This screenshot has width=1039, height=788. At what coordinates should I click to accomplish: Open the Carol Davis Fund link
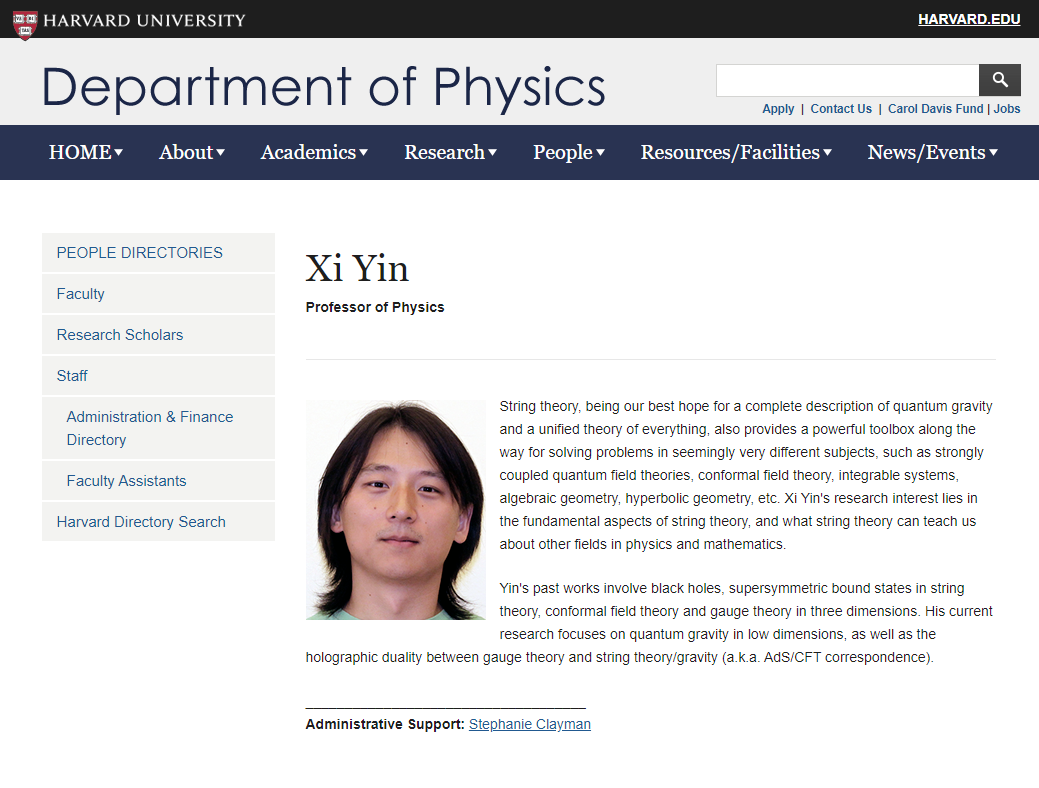pyautogui.click(x=935, y=109)
